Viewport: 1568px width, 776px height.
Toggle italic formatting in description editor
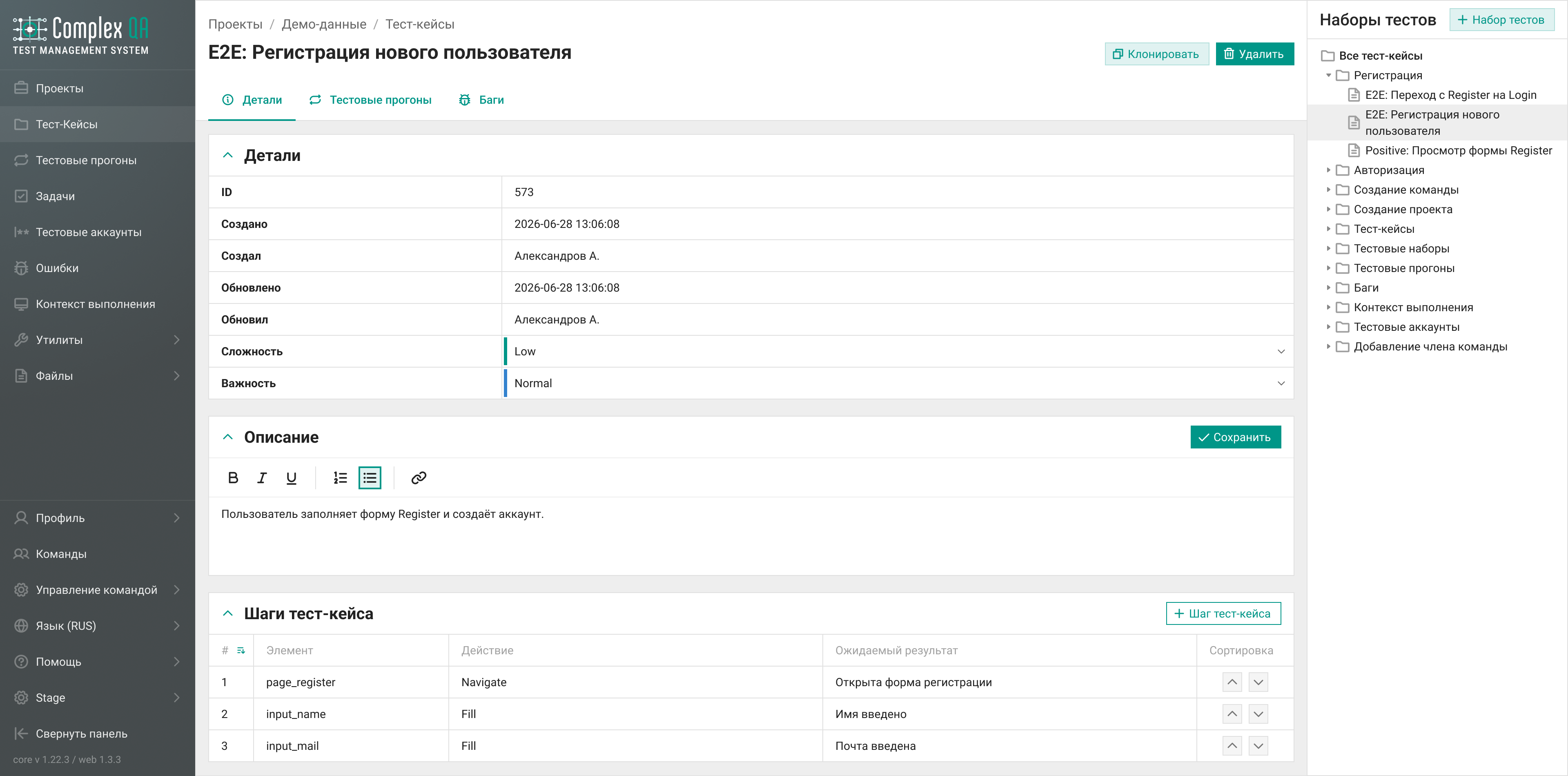[x=262, y=478]
